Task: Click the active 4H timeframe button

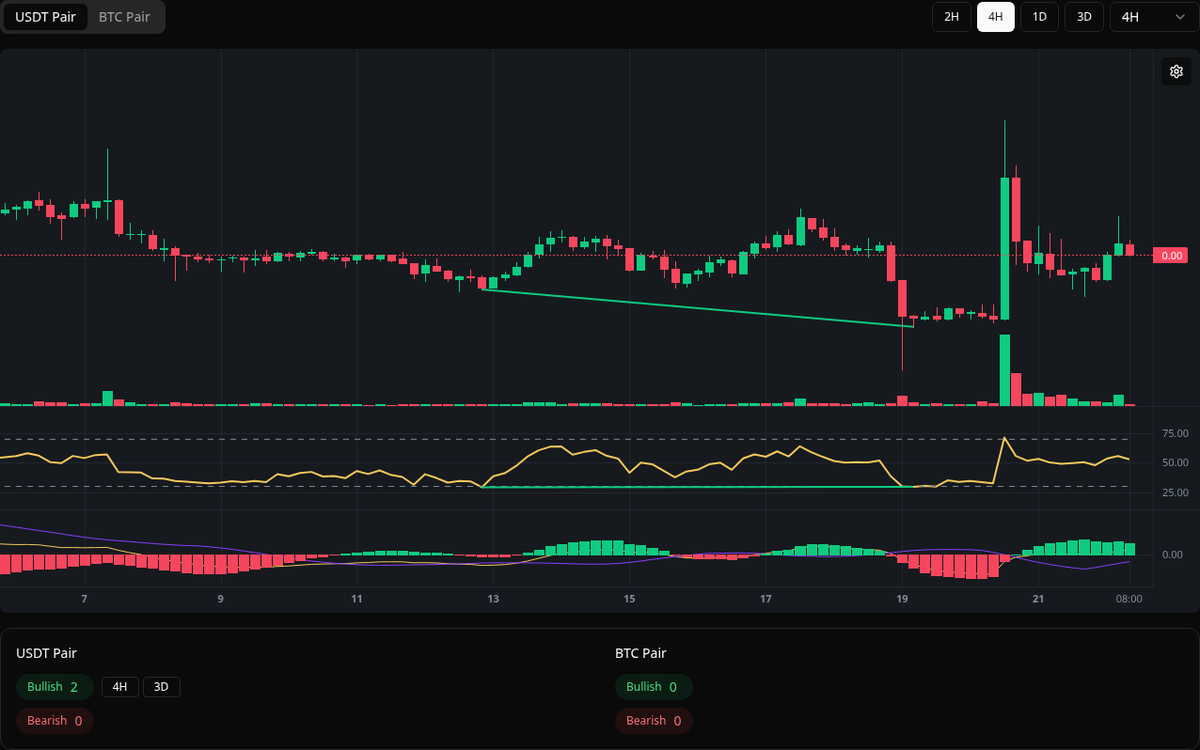Action: click(995, 17)
